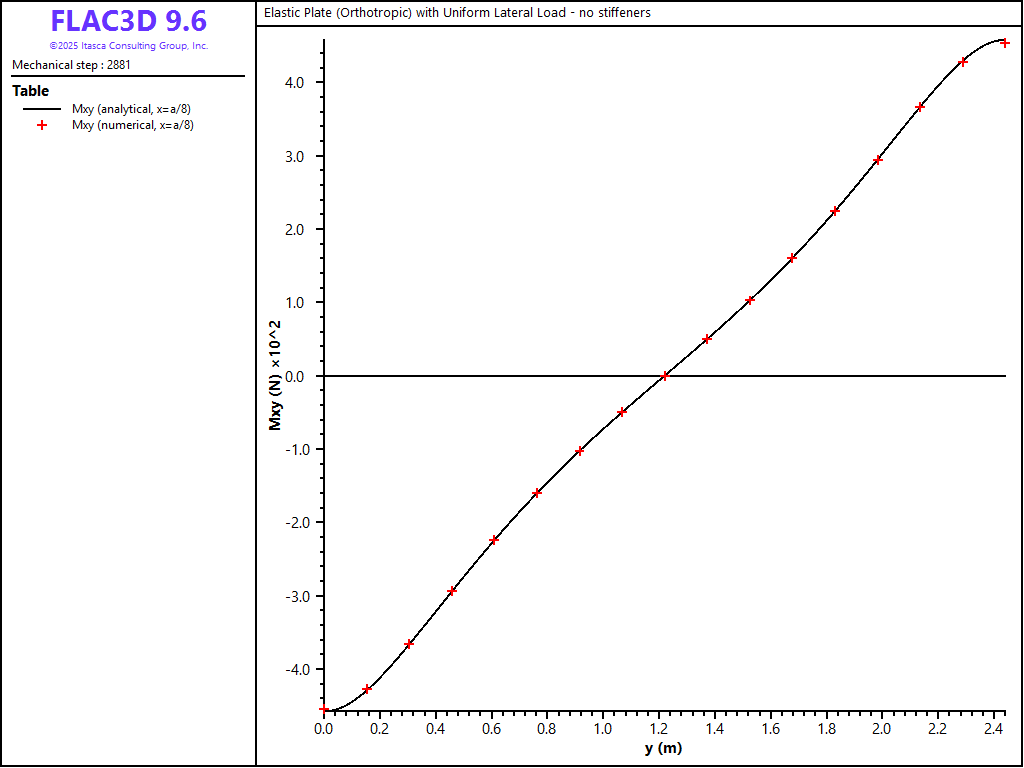The width and height of the screenshot is (1024, 768).
Task: Click the red marker nearest Mxy value 1.0
Action: [x=750, y=300]
